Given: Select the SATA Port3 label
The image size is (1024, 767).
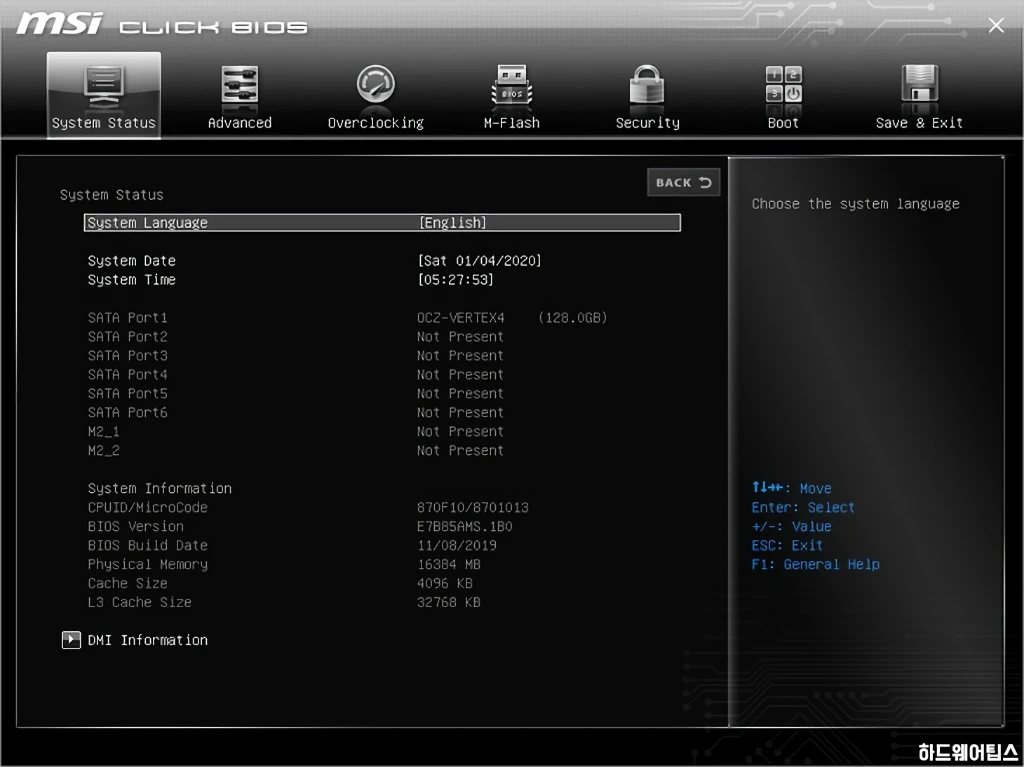Looking at the screenshot, I should click(x=127, y=355).
